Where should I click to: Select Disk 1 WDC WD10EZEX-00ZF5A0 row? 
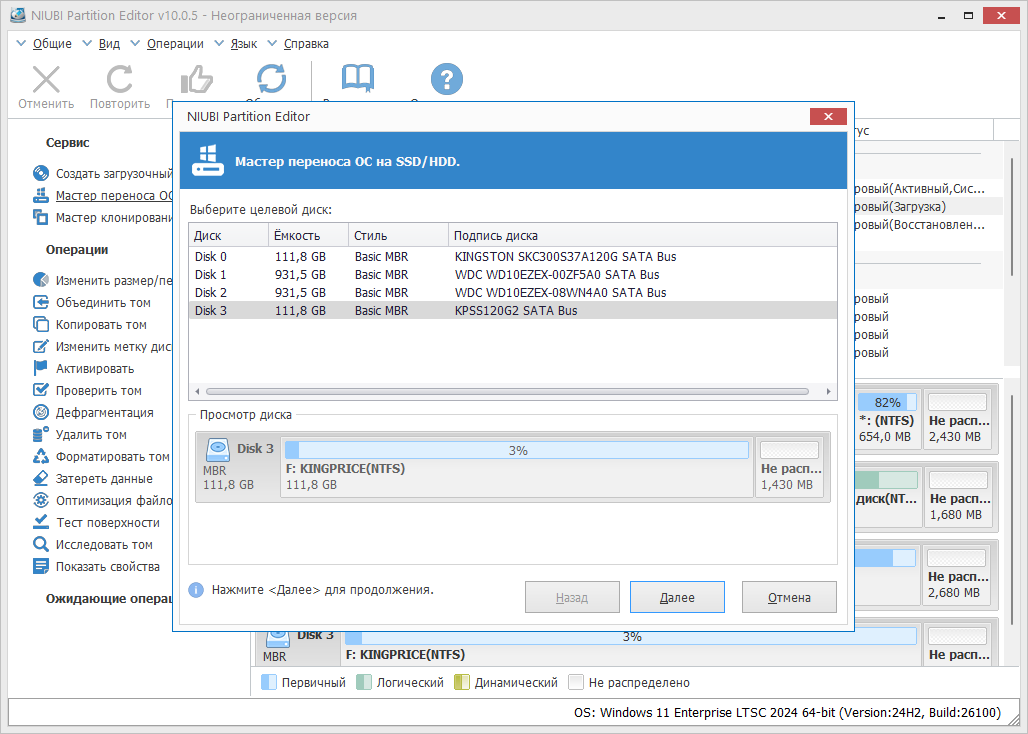click(513, 275)
